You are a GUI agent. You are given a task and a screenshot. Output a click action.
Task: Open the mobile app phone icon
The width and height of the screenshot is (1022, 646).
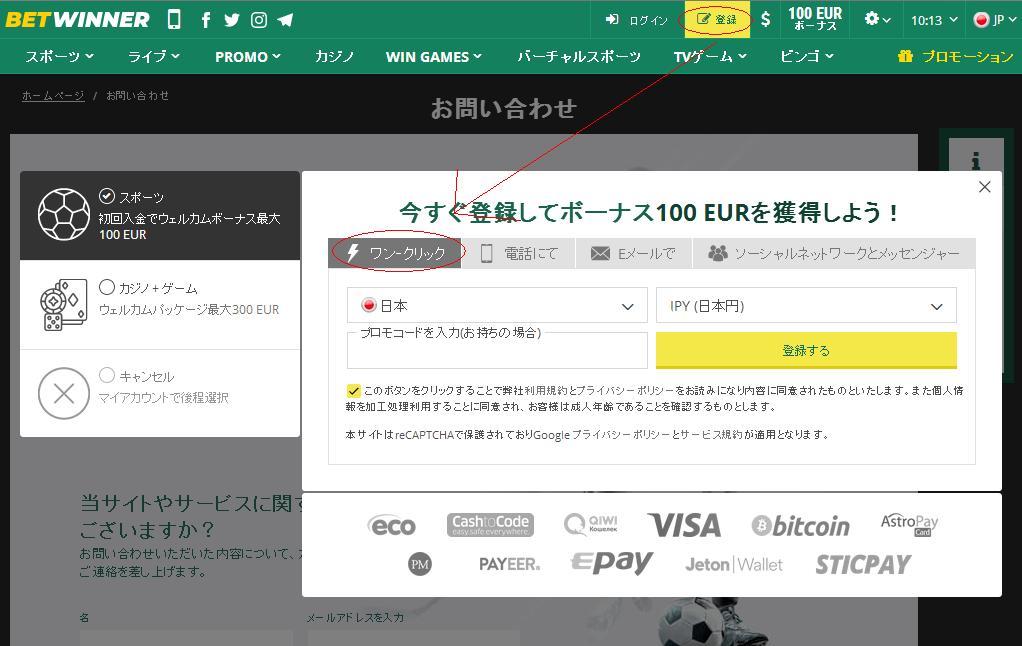174,20
